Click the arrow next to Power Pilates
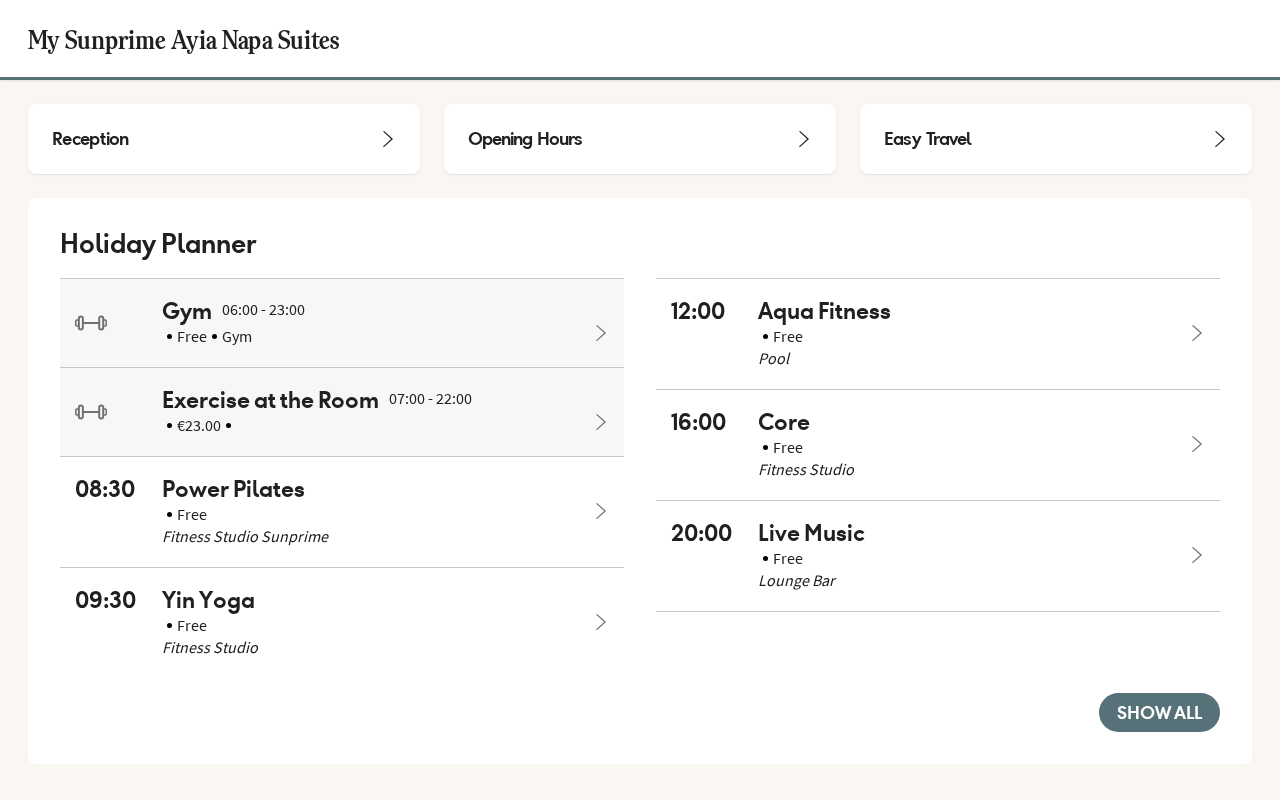The image size is (1280, 800). coord(601,511)
